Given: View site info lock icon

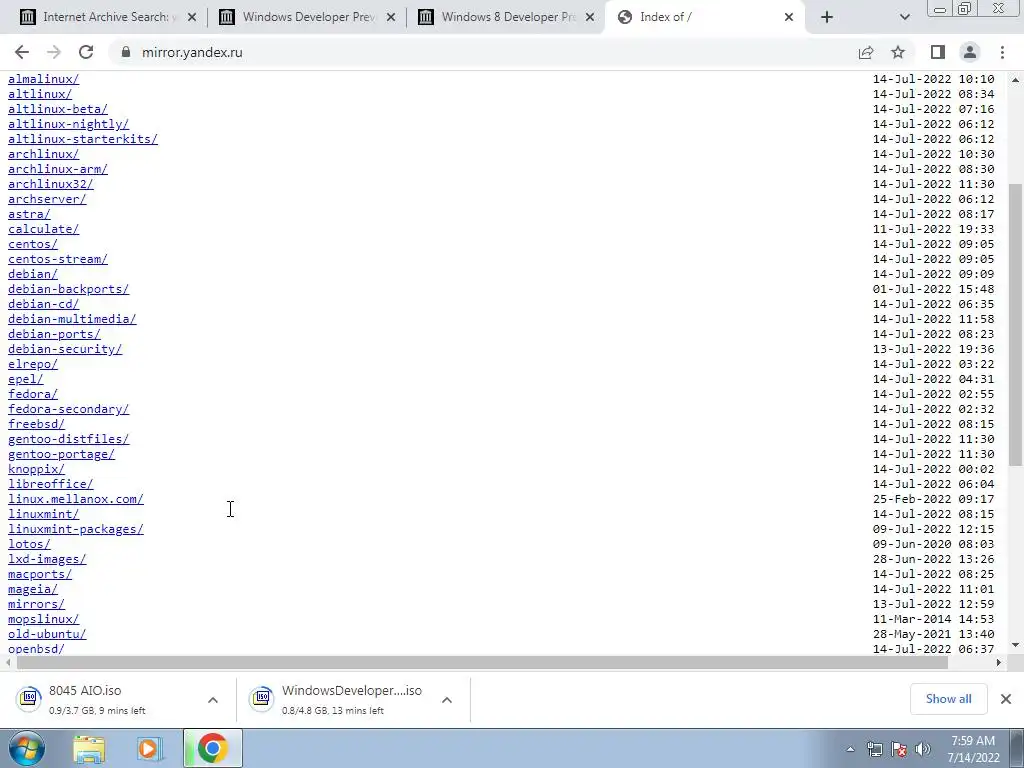Looking at the screenshot, I should 125,52.
